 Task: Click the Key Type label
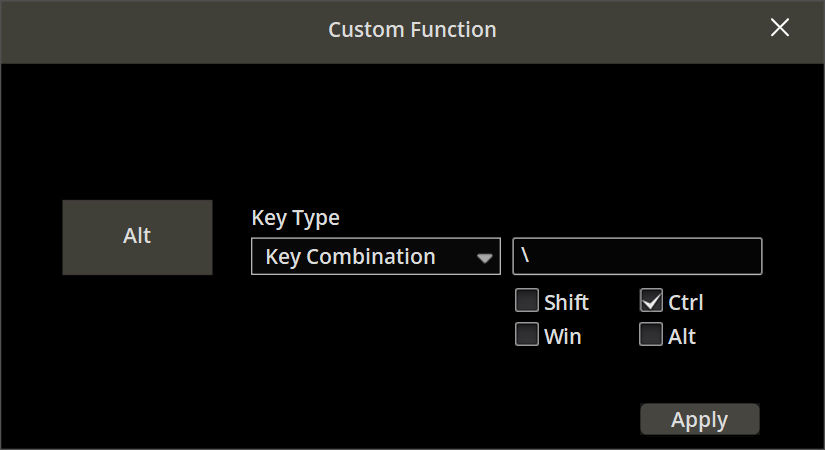295,217
